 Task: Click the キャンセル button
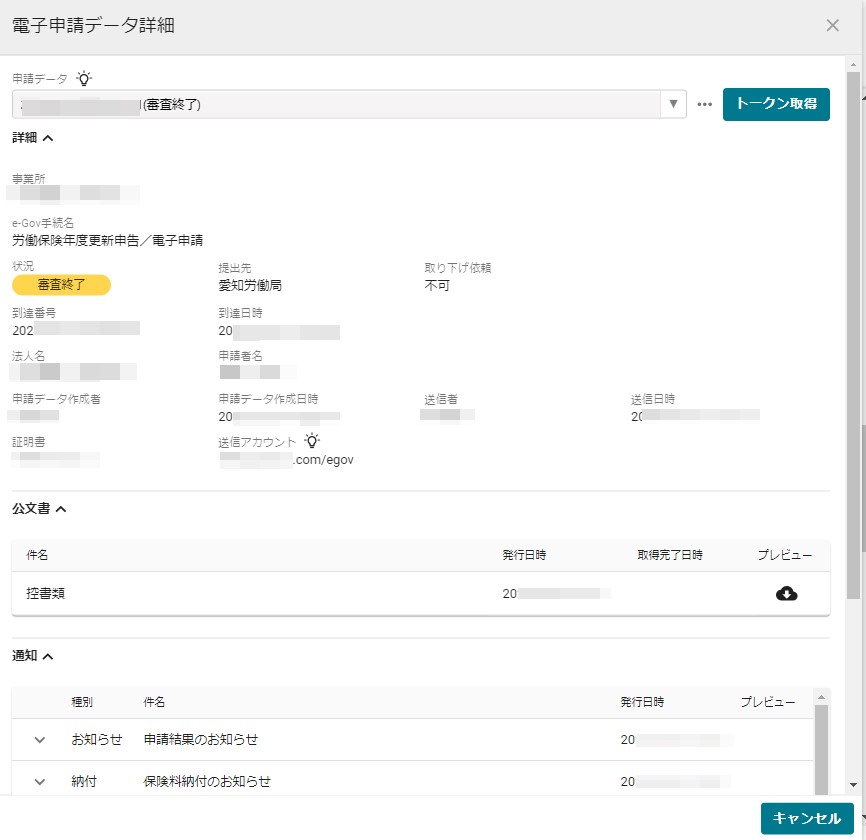pyautogui.click(x=806, y=818)
